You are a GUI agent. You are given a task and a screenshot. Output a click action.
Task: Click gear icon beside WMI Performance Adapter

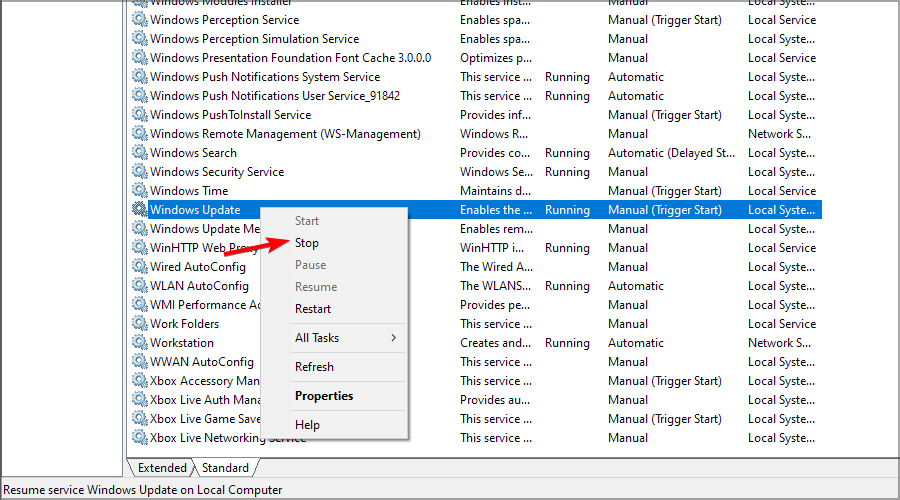tap(139, 304)
